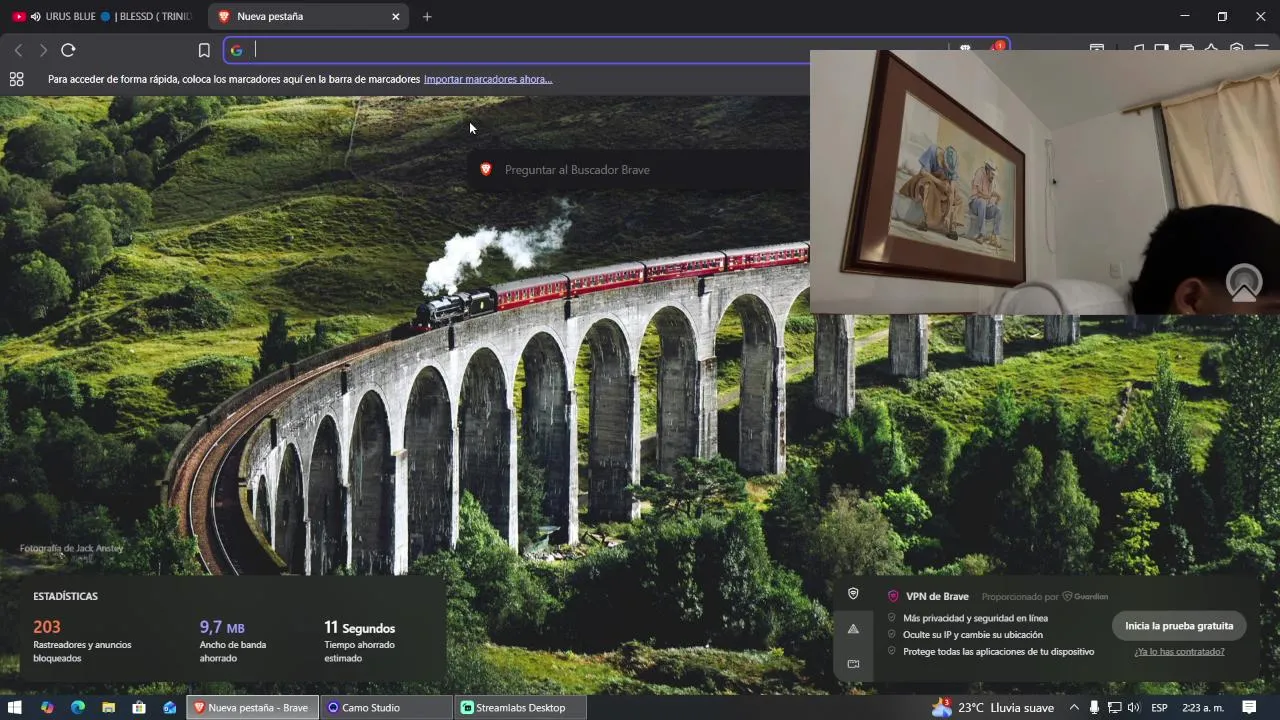1280x720 pixels.
Task: Click ¿Ya lo has contratado? link
Action: [1179, 652]
